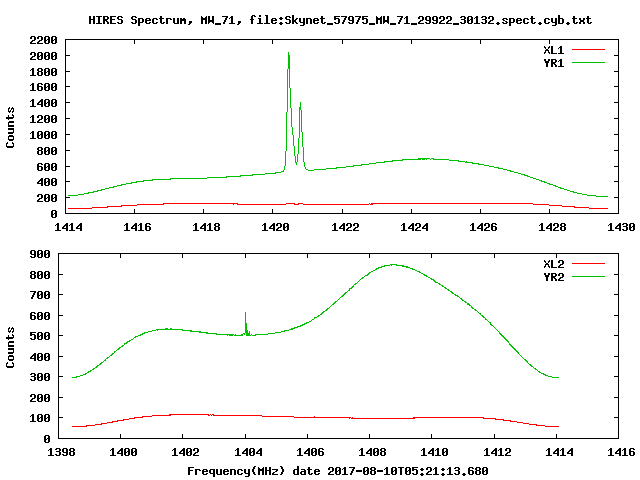
Task: Click the 1422 x-axis tick label
Action: pyautogui.click(x=345, y=227)
